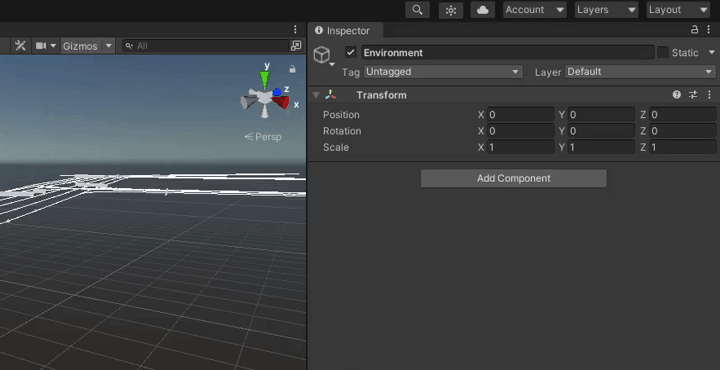Screen dimensions: 720x370
Task: Click the Rotation X field
Action: pyautogui.click(x=521, y=131)
